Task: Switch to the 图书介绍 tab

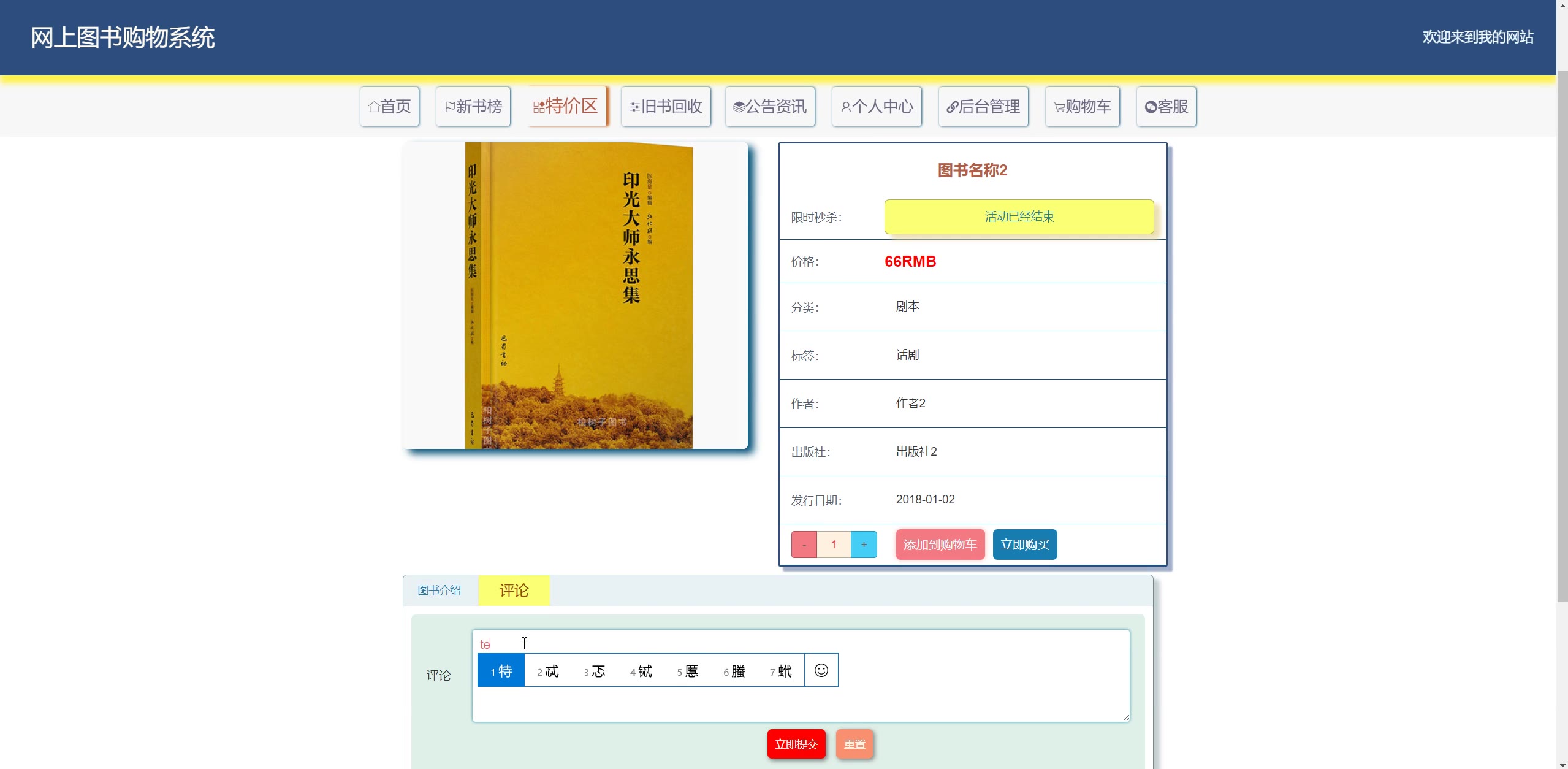Action: click(439, 591)
